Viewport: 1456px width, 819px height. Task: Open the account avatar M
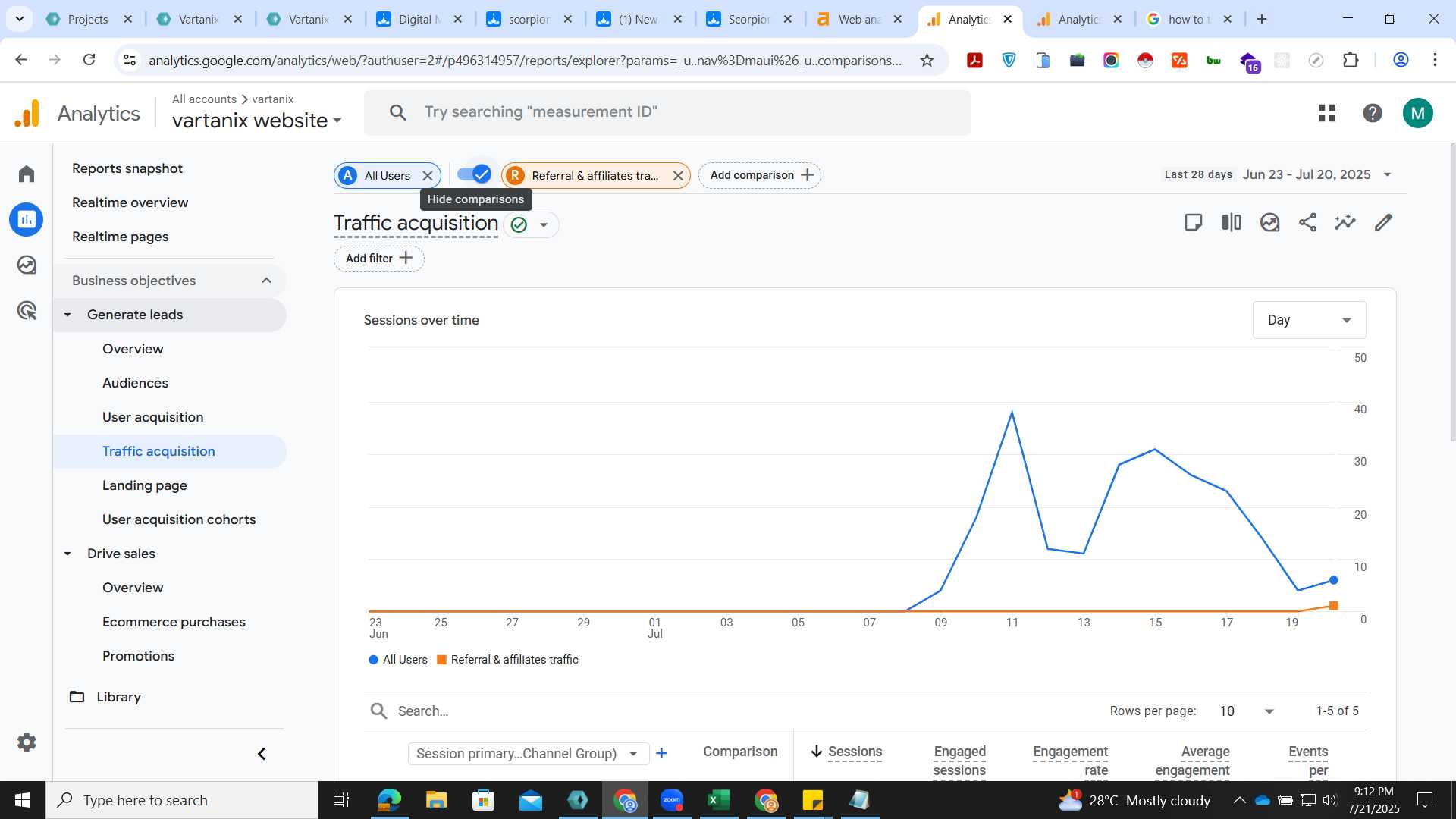click(x=1418, y=113)
